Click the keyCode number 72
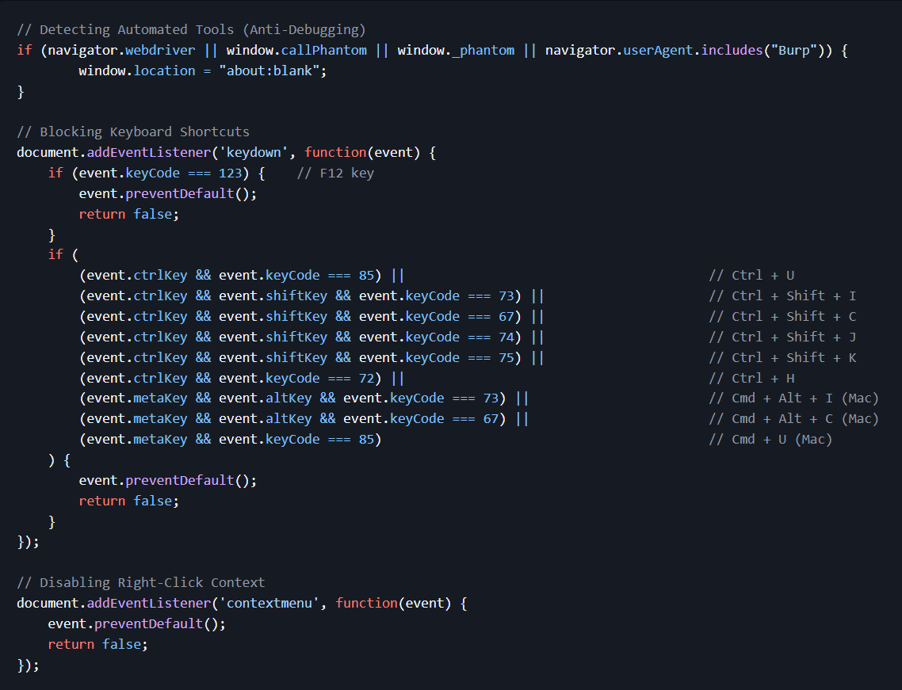Image resolution: width=902 pixels, height=690 pixels. coord(370,378)
